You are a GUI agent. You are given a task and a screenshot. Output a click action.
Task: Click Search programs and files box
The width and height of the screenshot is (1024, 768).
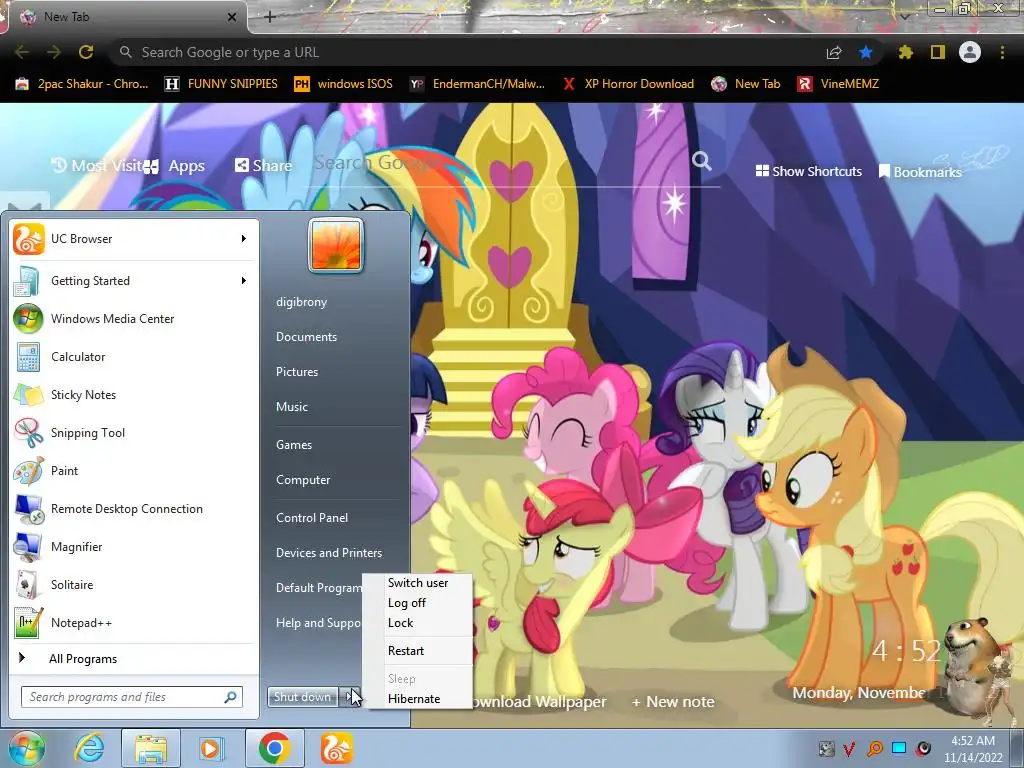point(132,697)
